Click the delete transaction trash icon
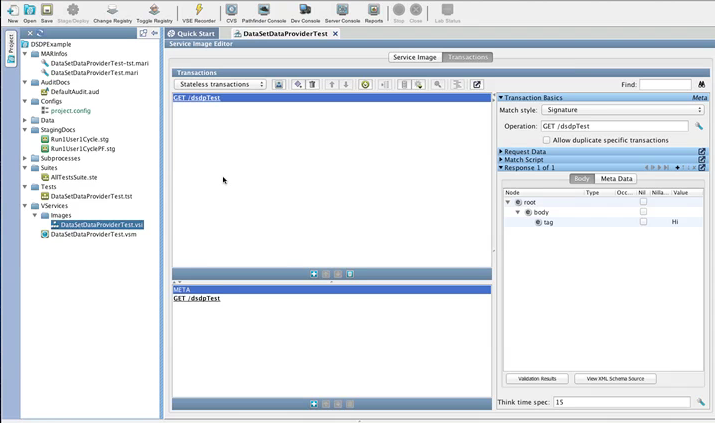The image size is (715, 423). (x=312, y=85)
